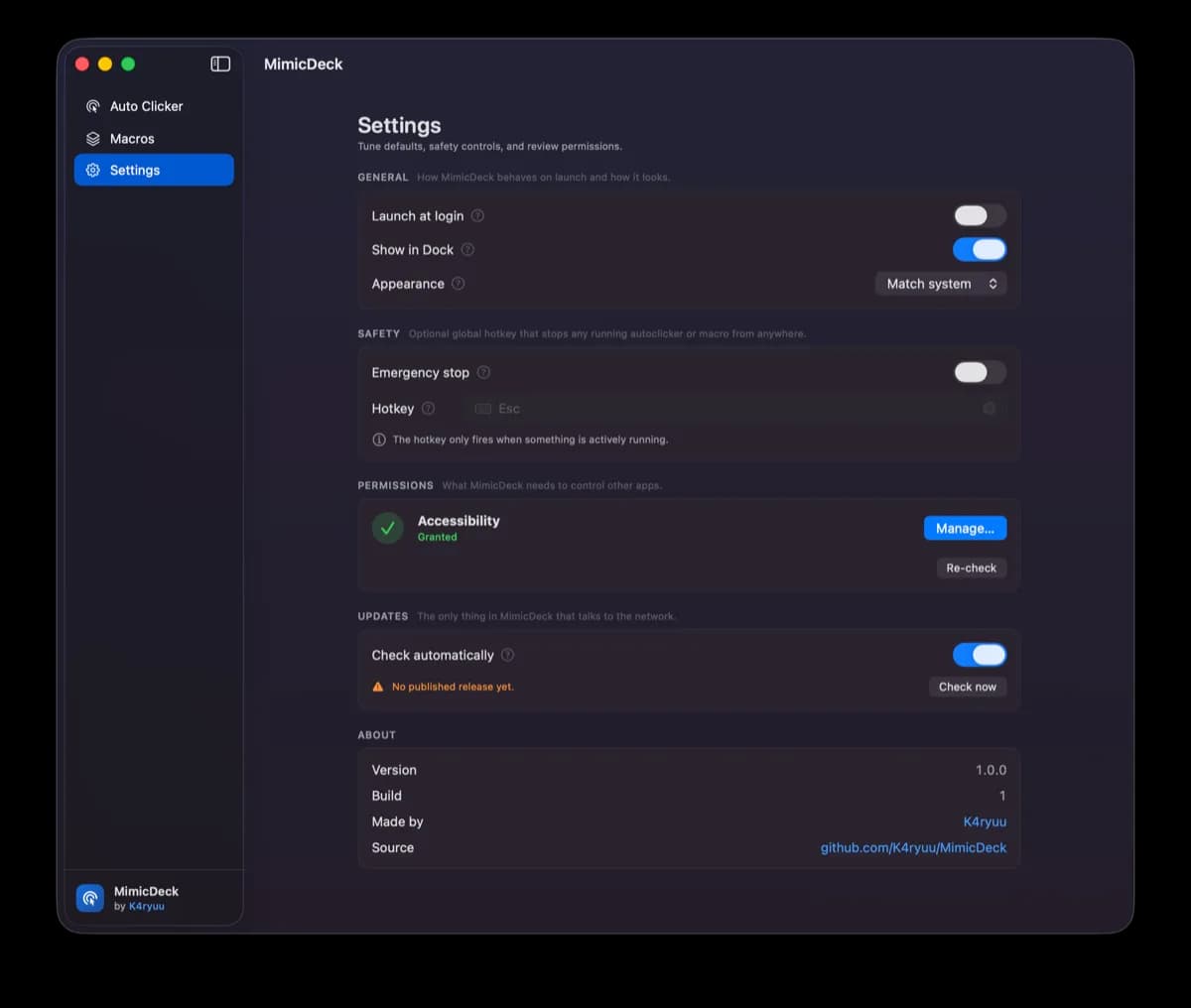Click the Build value 1

pyautogui.click(x=1002, y=796)
